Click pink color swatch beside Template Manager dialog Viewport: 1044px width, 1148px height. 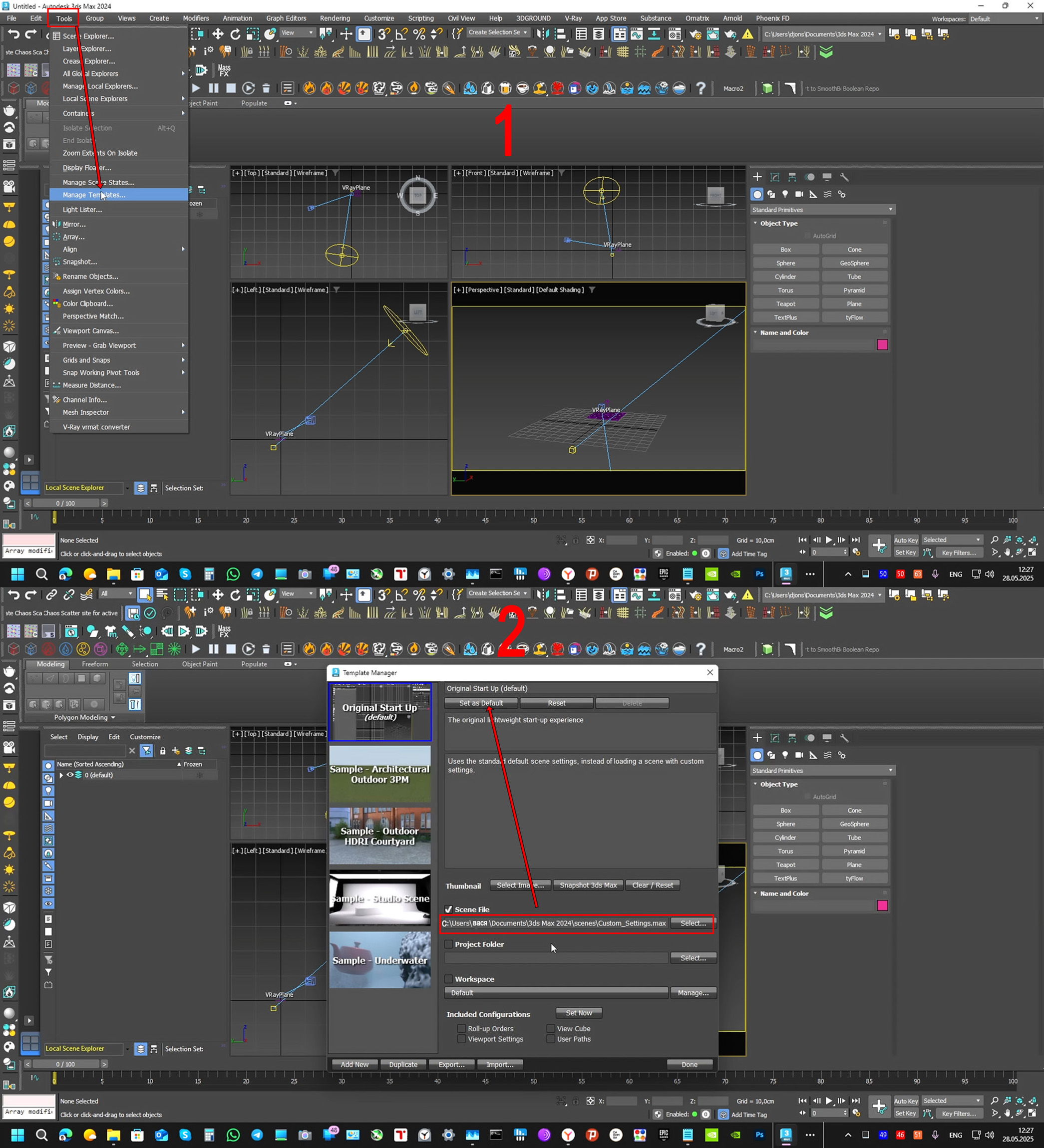[882, 905]
